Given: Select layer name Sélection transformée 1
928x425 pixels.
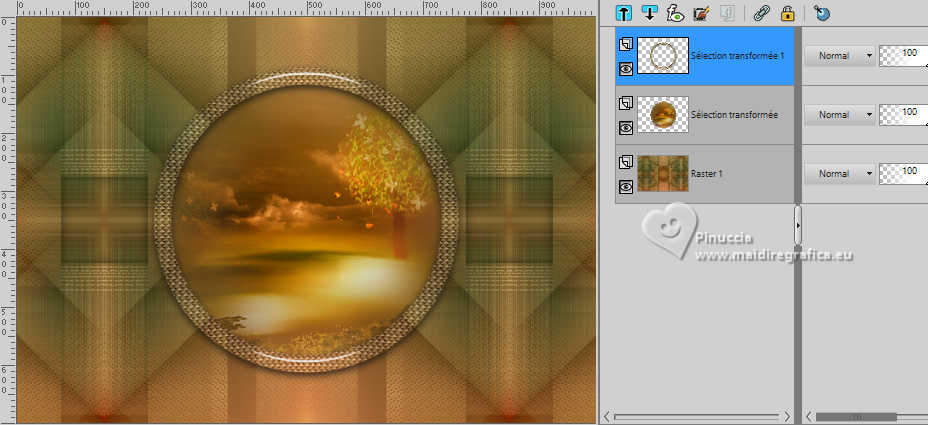Looking at the screenshot, I should (x=737, y=56).
